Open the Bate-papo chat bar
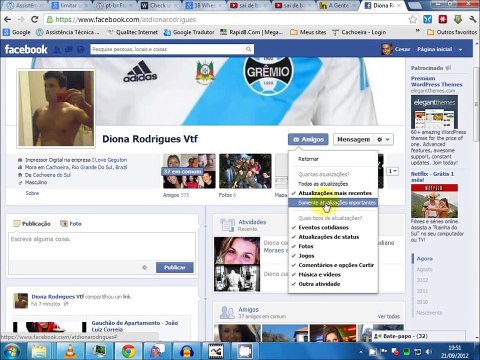Screen dimensions: 480x360 coord(418,336)
